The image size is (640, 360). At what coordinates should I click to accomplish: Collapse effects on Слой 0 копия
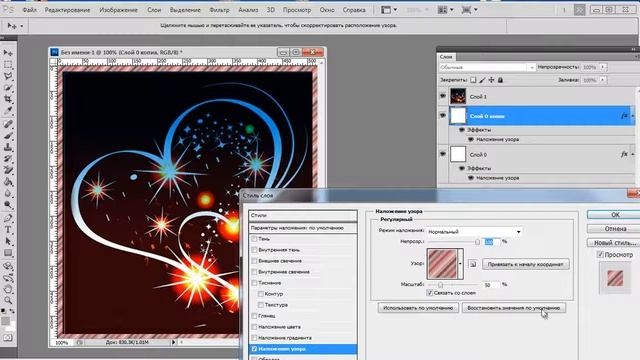633,116
